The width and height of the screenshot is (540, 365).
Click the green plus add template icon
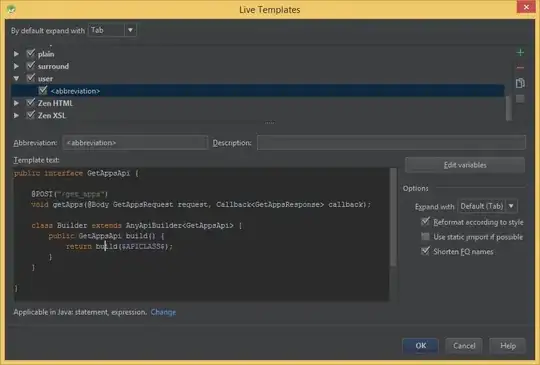point(520,53)
